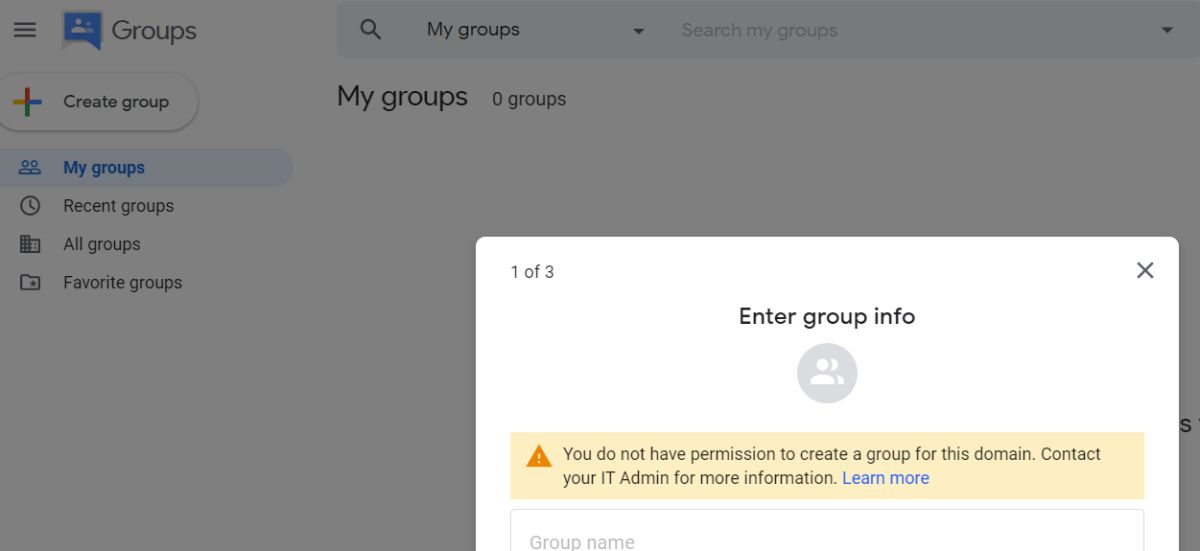The width and height of the screenshot is (1200, 551).
Task: Open the advanced search options arrow
Action: [x=1167, y=30]
